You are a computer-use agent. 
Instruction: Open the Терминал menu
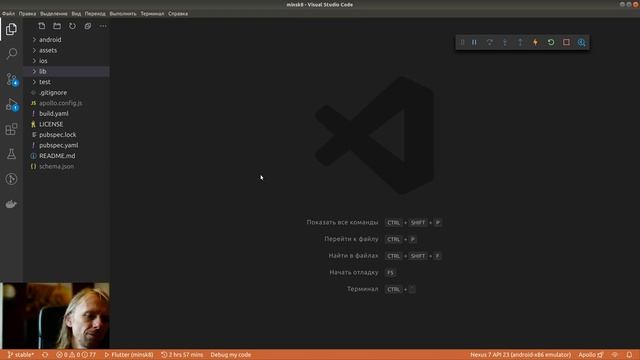[152, 13]
